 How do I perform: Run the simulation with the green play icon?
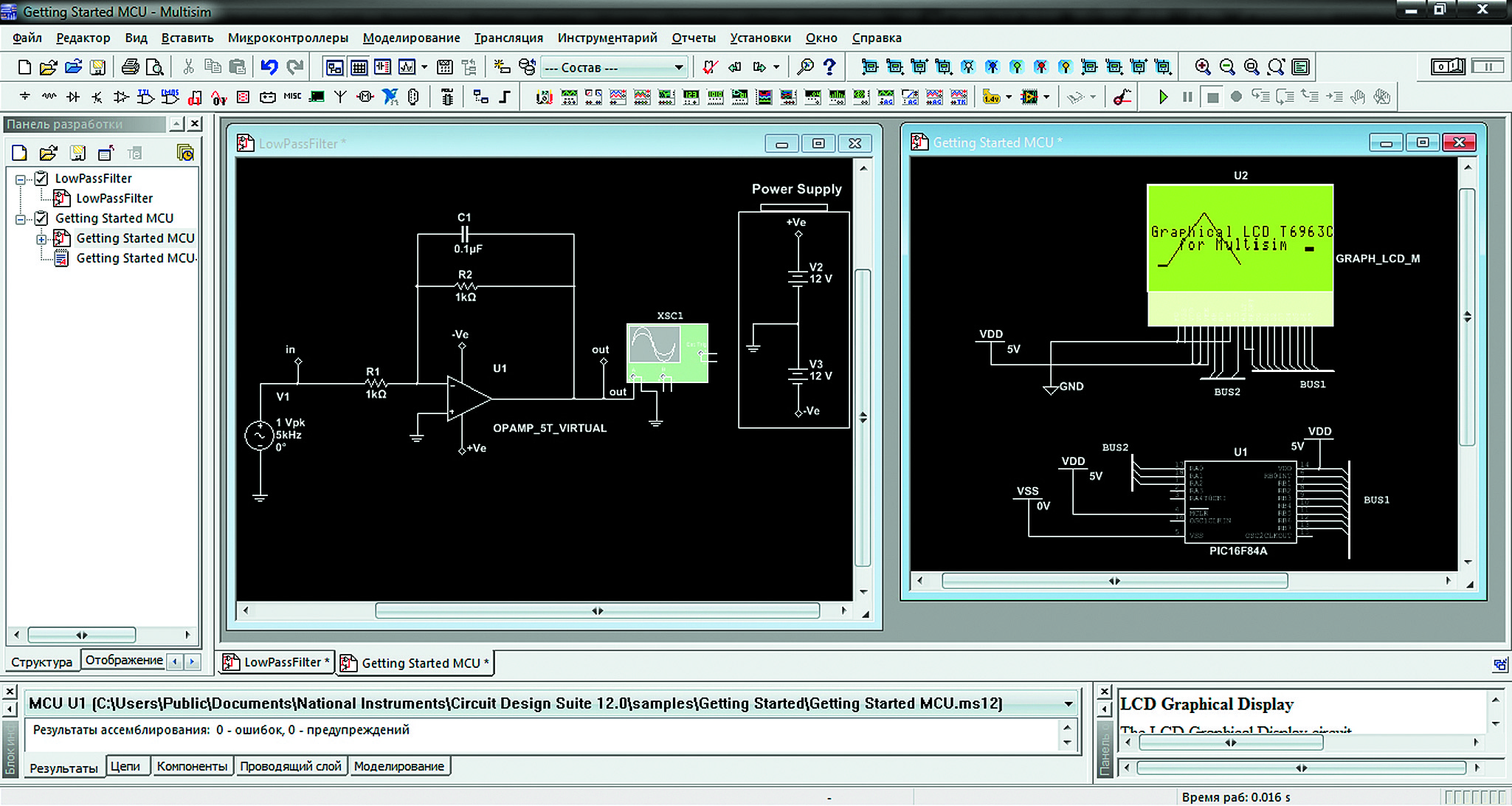tap(1164, 97)
